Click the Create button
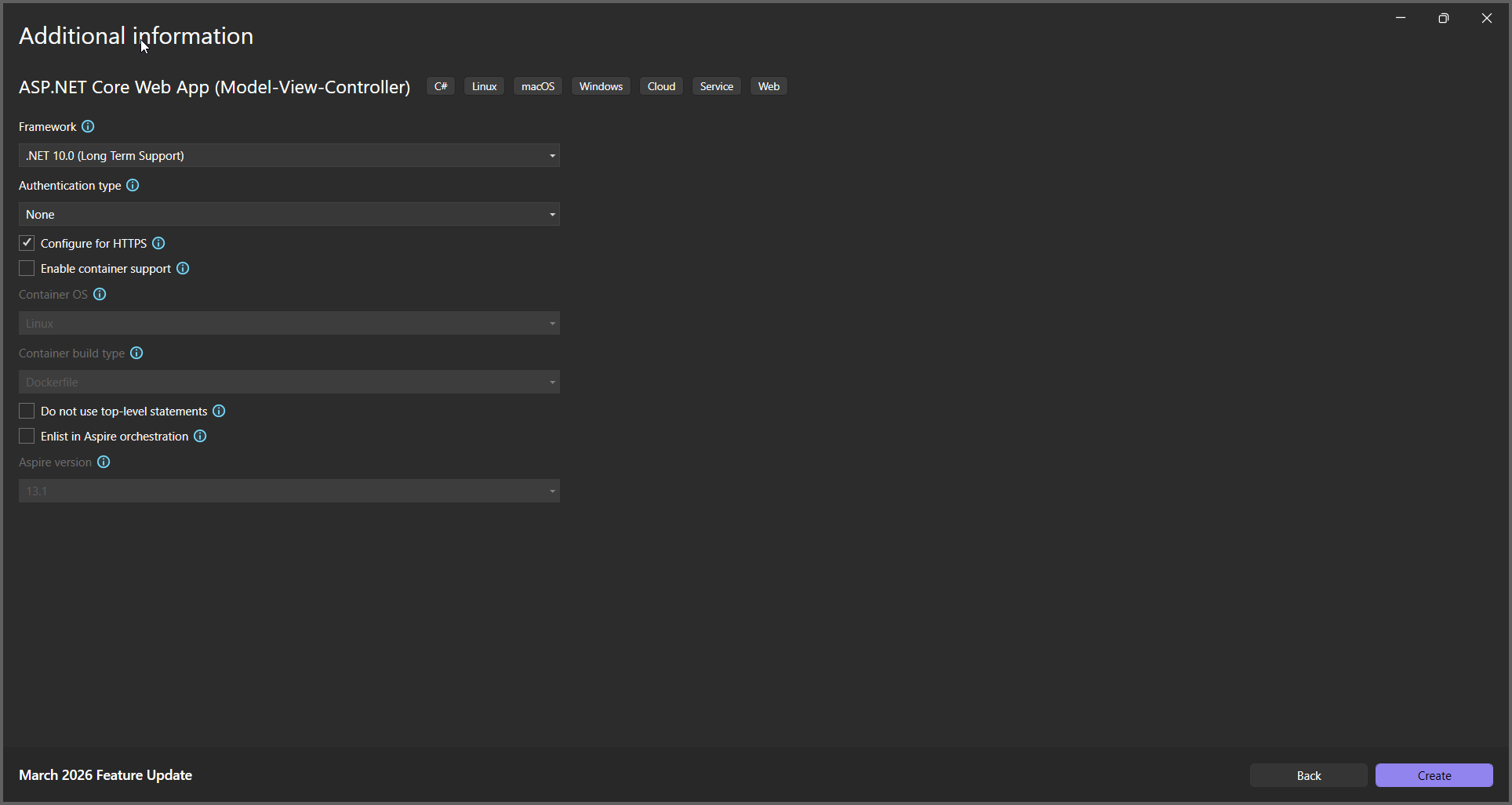Screen dimensions: 1512x805 pos(1434,775)
